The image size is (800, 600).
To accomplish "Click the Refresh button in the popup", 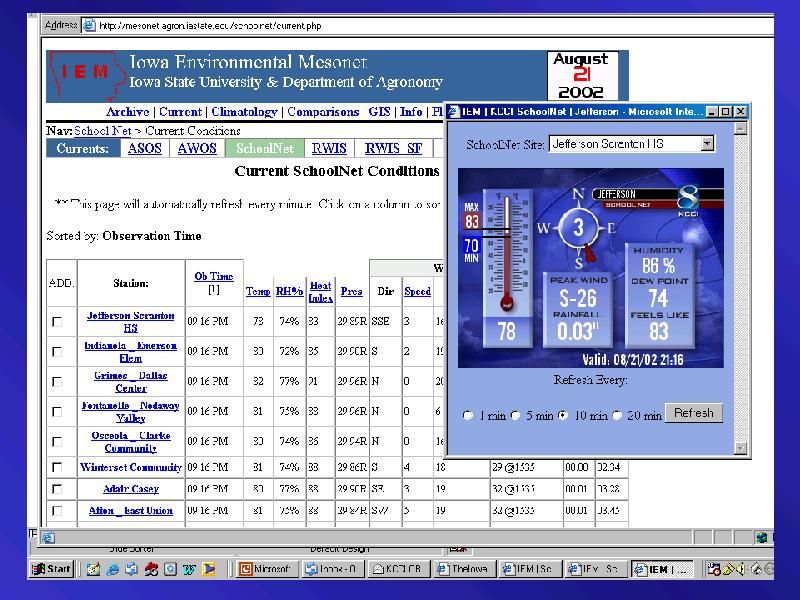I will (x=694, y=413).
